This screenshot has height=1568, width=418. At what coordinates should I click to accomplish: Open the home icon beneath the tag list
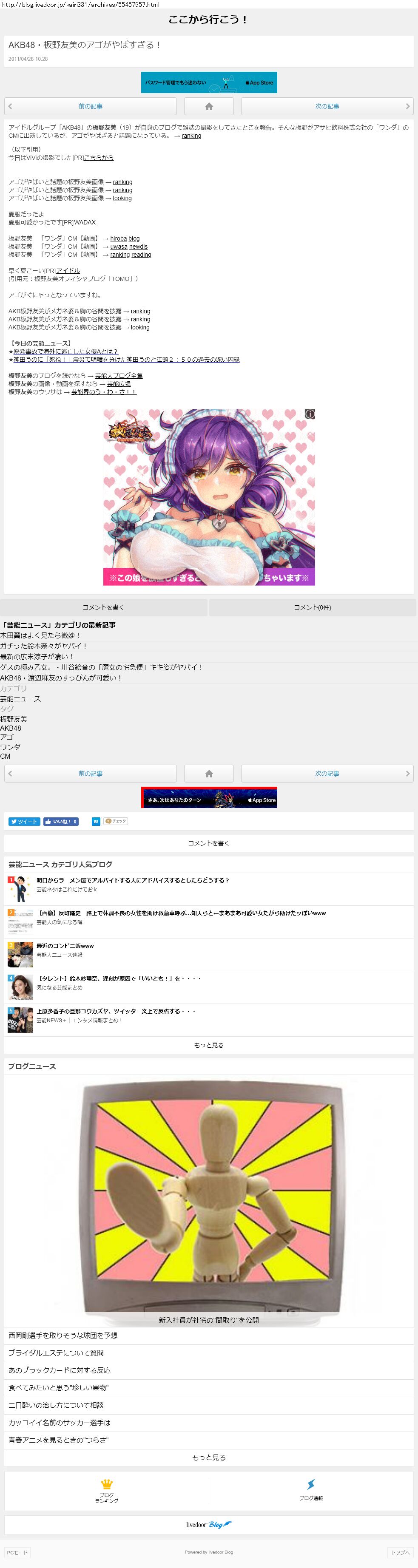tap(209, 774)
